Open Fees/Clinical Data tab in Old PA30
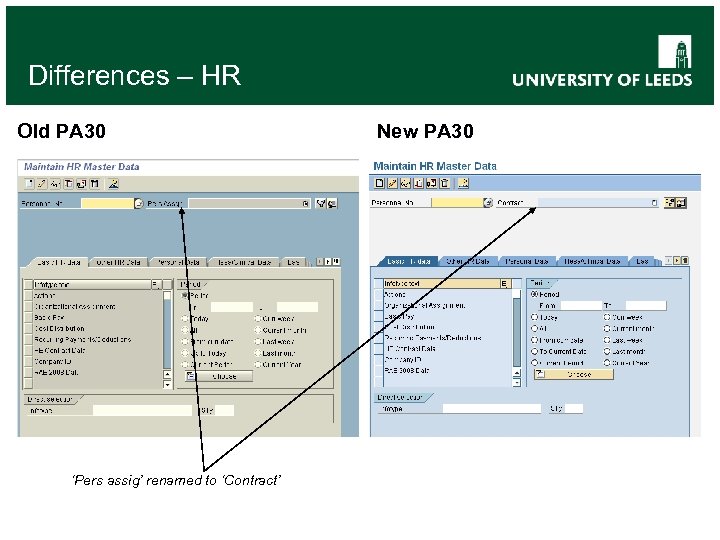Image resolution: width=720 pixels, height=540 pixels. tap(243, 262)
